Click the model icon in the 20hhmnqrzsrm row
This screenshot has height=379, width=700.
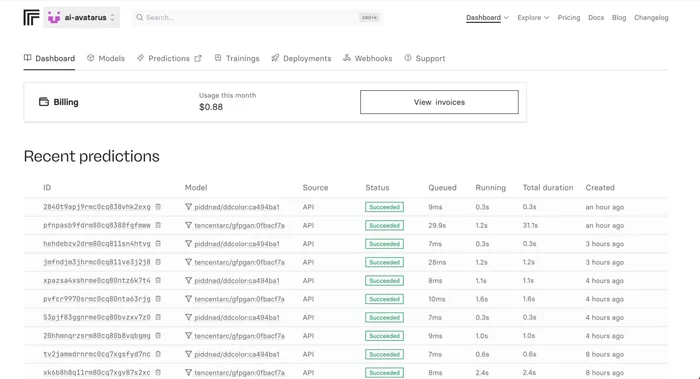pyautogui.click(x=188, y=335)
